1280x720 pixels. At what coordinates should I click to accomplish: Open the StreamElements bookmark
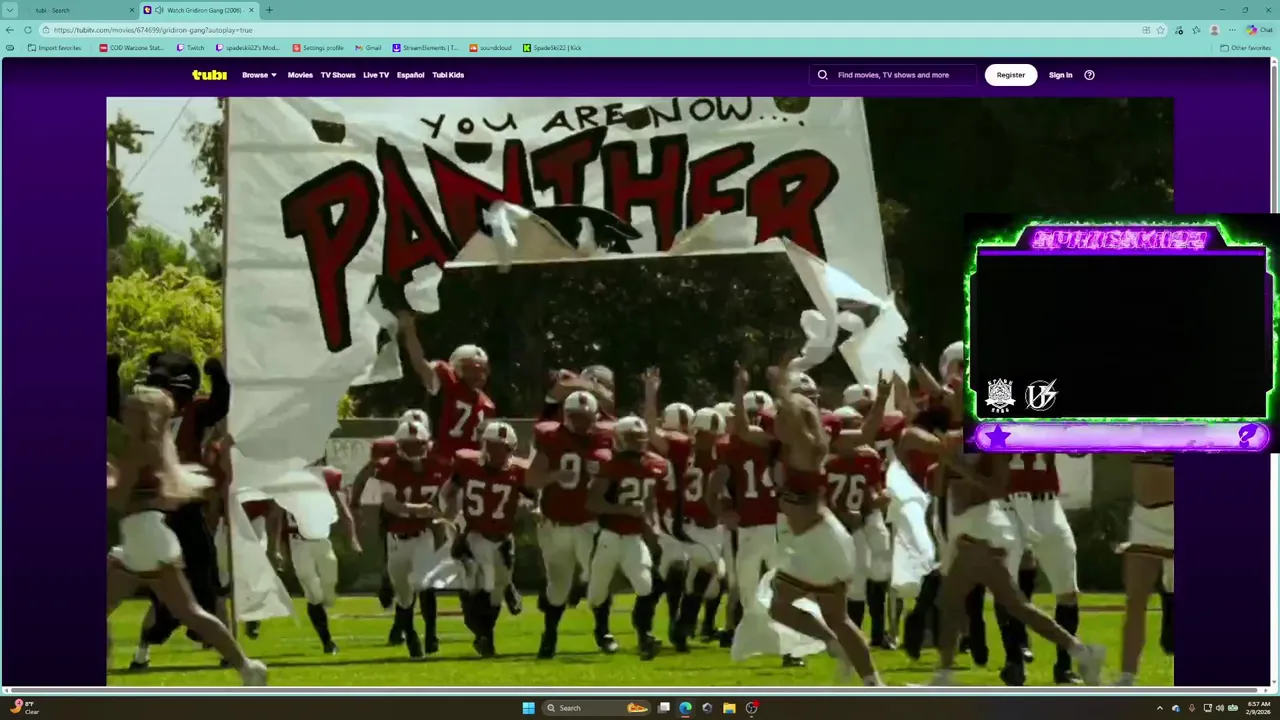point(425,48)
